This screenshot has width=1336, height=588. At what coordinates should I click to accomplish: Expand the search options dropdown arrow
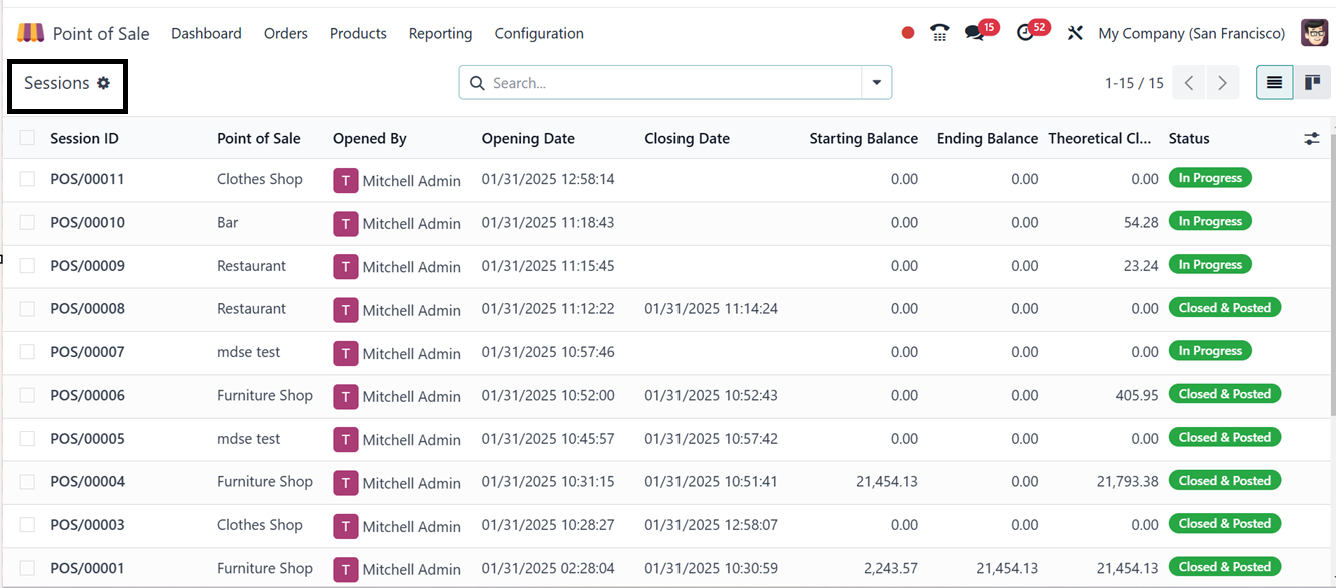[x=877, y=83]
